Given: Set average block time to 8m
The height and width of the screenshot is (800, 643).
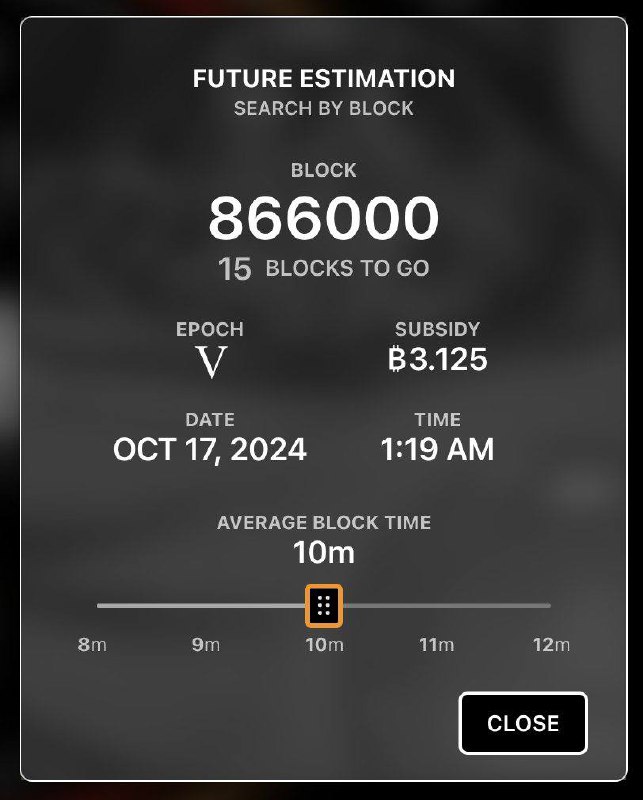Looking at the screenshot, I should click(x=92, y=645).
